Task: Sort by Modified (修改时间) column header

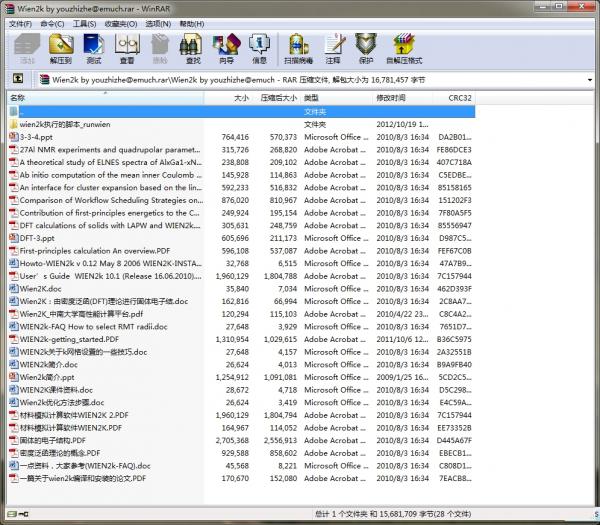Action: tap(403, 98)
